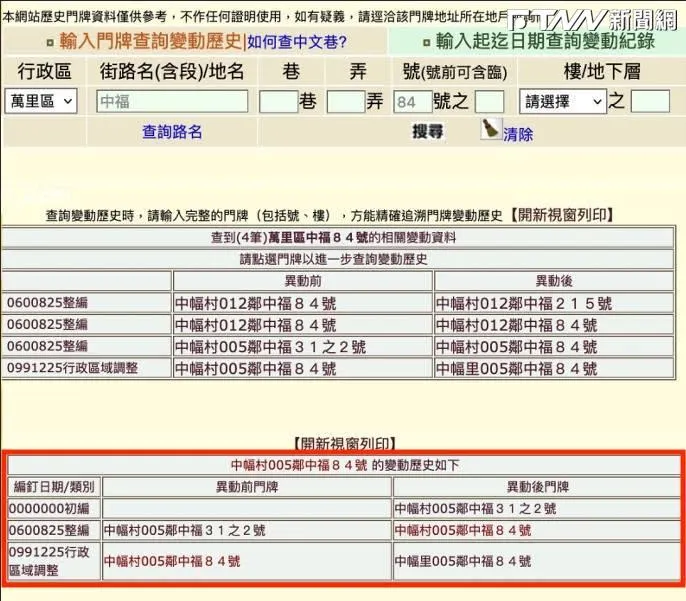Click red 中幅村005鄰中福84號 in 異動前門牌 column

tap(172, 561)
